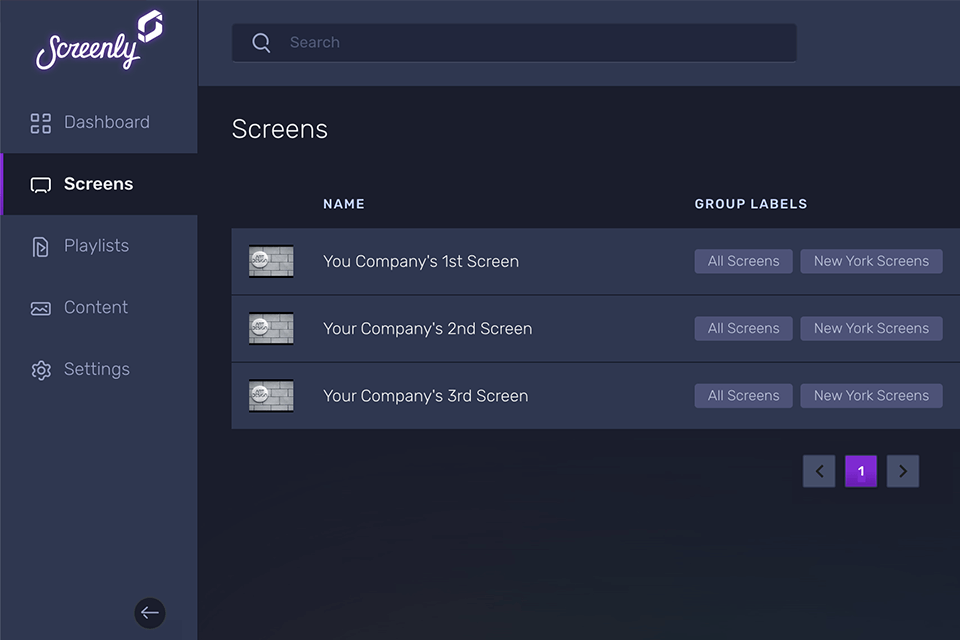Open "Your Company's 3rd Screen" row name

[426, 396]
